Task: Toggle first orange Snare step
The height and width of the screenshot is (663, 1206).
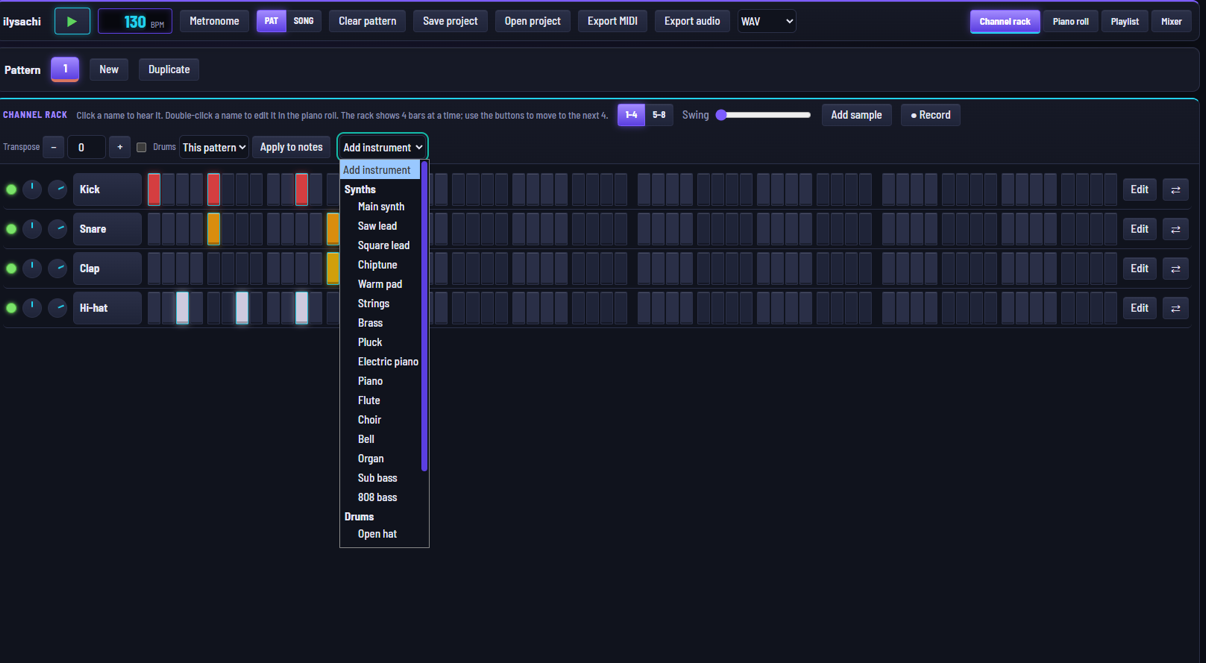Action: [x=213, y=229]
